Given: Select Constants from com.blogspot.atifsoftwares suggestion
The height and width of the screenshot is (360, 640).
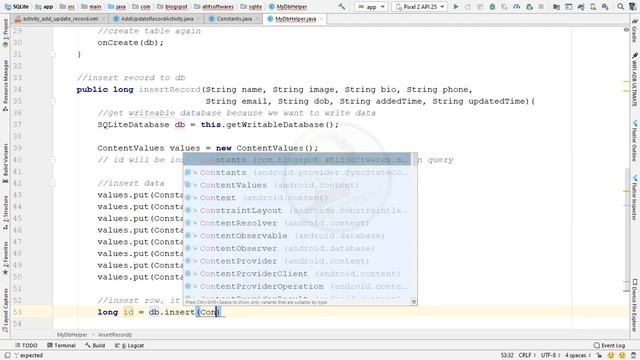Looking at the screenshot, I should pos(298,160).
